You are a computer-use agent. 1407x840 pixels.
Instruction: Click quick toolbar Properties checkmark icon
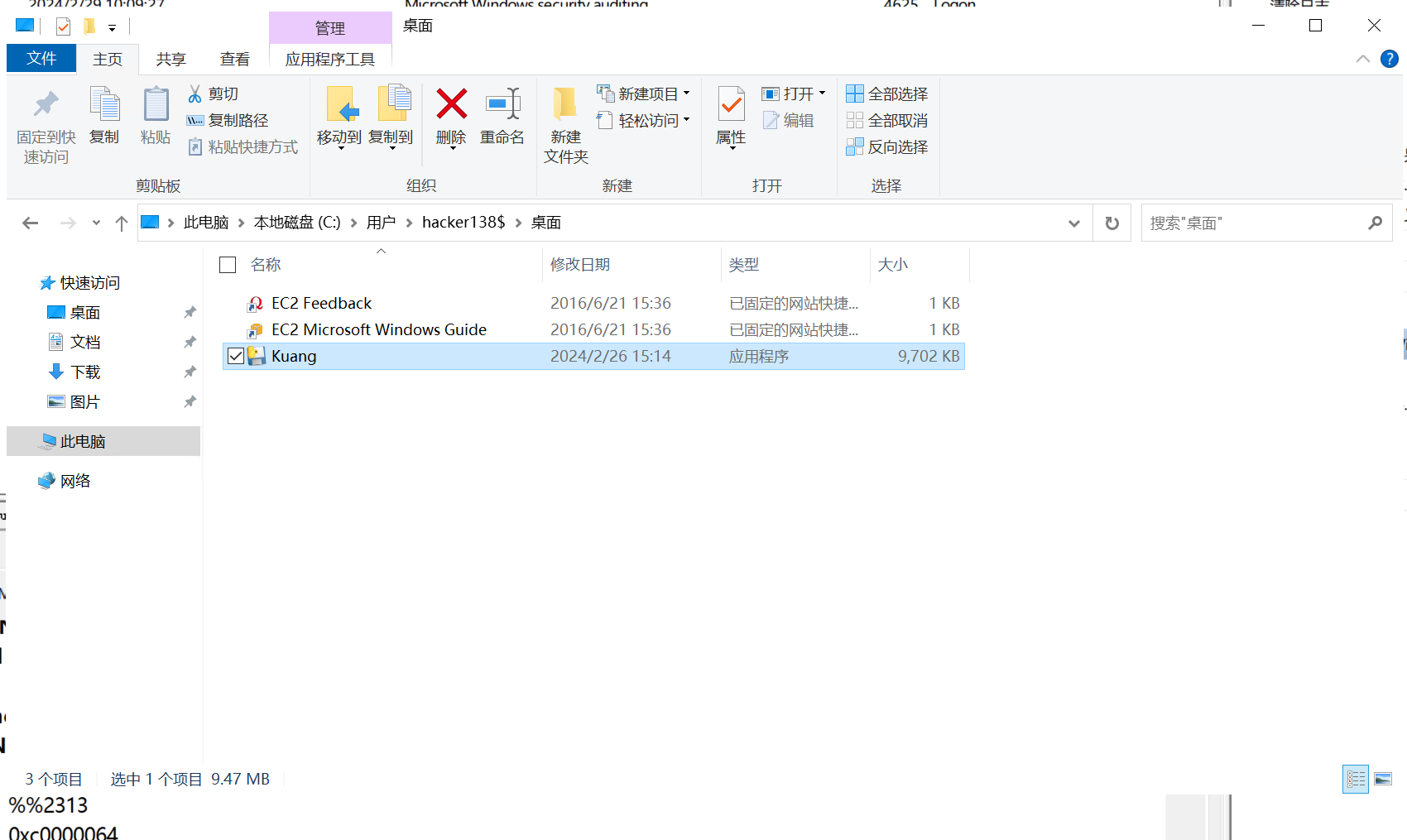click(63, 26)
